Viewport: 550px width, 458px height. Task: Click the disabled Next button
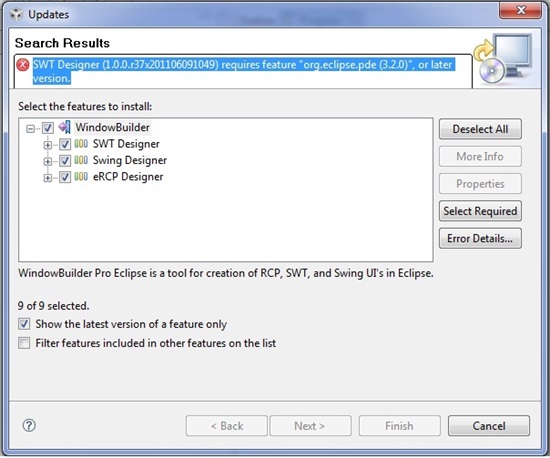pos(310,426)
